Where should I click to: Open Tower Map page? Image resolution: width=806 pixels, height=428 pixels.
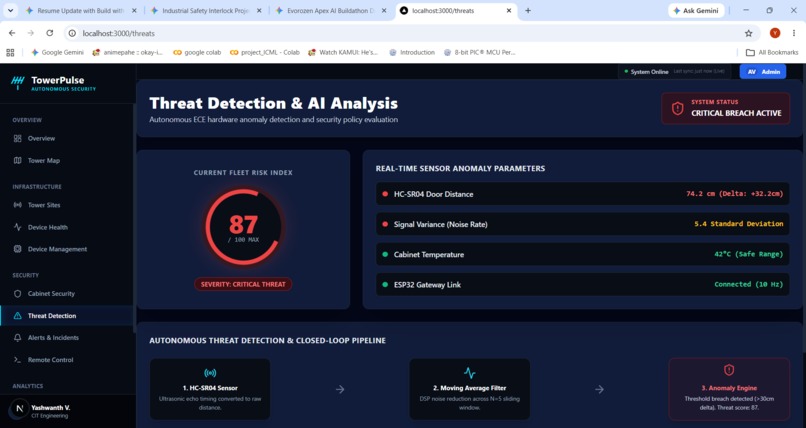67,160
